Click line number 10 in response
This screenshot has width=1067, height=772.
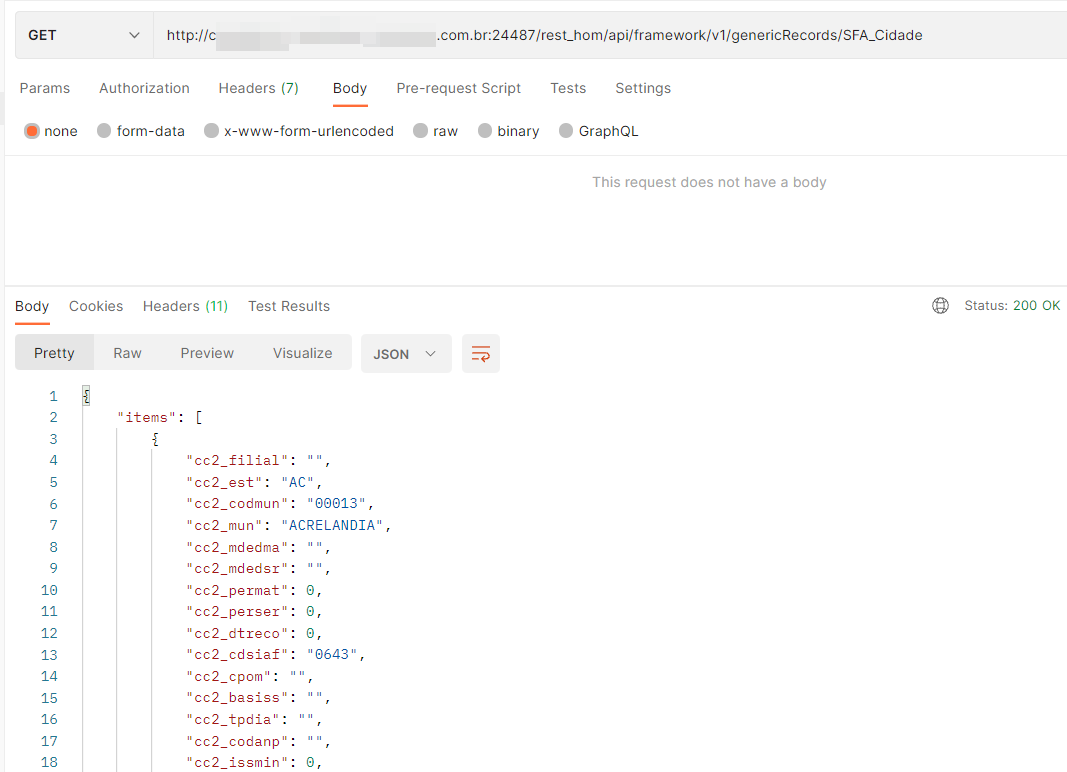[49, 590]
